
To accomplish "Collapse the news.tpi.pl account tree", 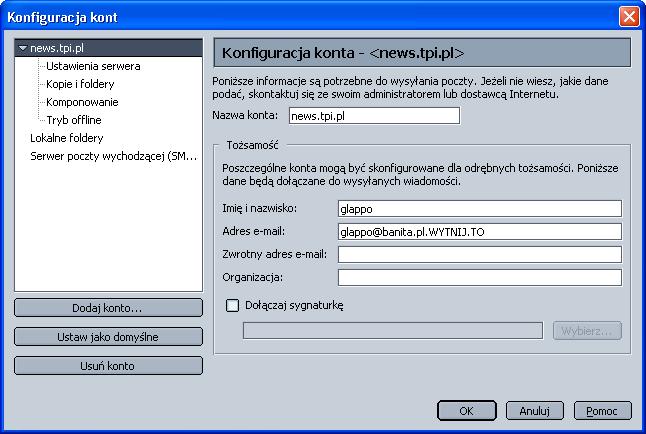I will (x=23, y=48).
